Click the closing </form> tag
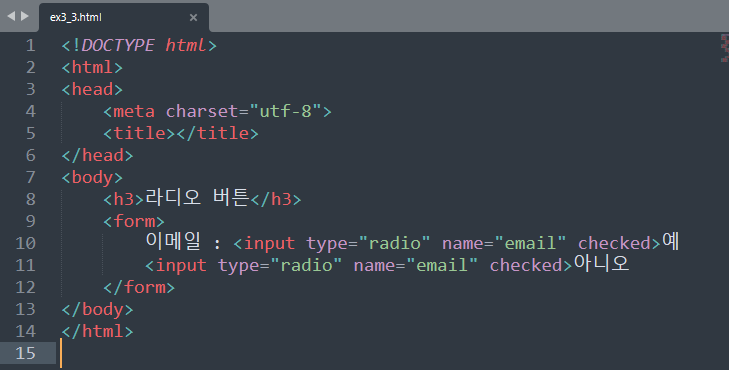This screenshot has height=370, width=729. pos(139,288)
